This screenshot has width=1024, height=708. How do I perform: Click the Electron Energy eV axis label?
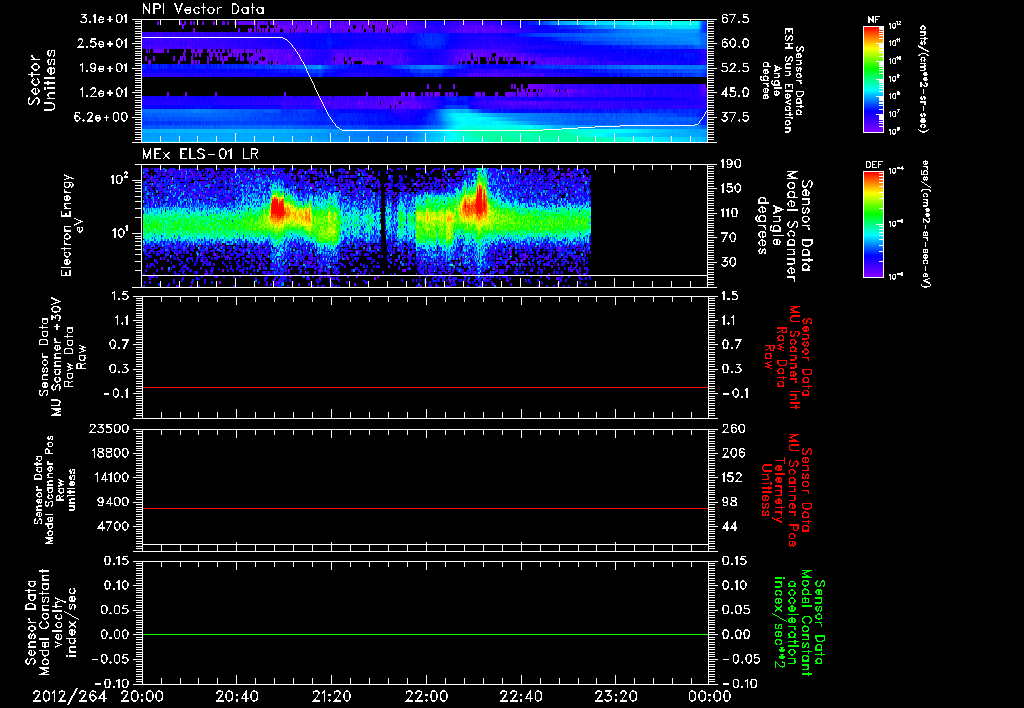click(x=73, y=225)
